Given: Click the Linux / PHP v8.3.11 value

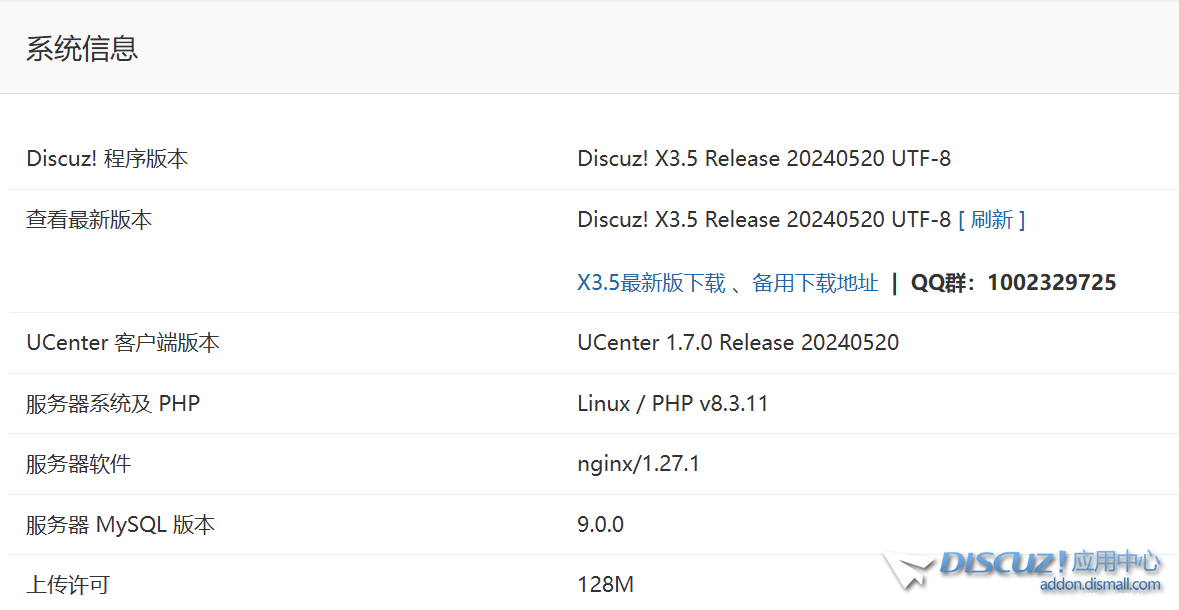Looking at the screenshot, I should click(x=672, y=404).
